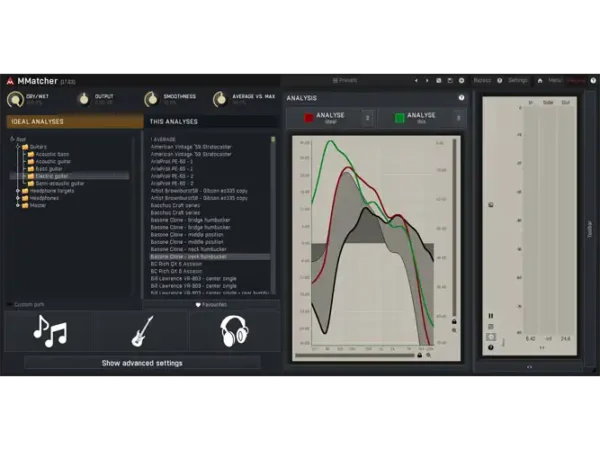Select the Ideal Analyses tab
Screen dimensions: 600x450
pos(75,121)
